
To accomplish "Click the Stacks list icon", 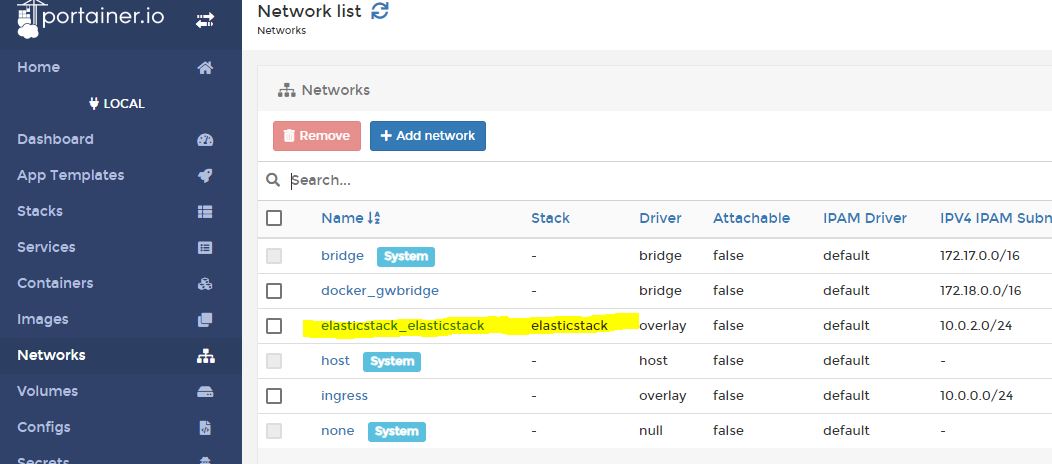I will click(205, 212).
